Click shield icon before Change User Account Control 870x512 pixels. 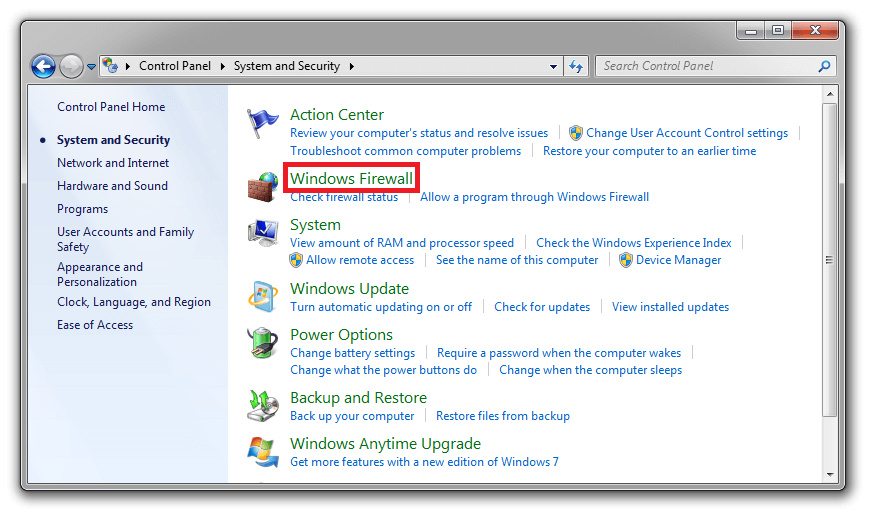tap(575, 133)
